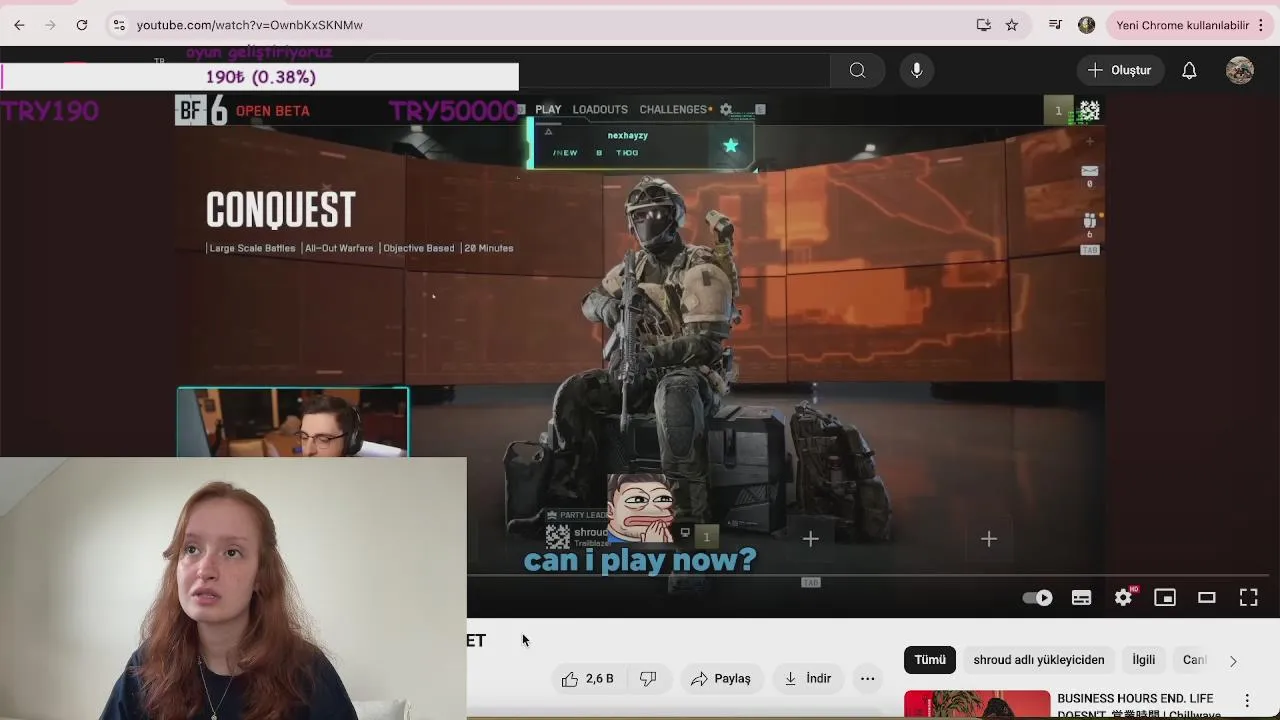Expand filter chips with right chevron arrow
This screenshot has width=1280, height=720.
click(1233, 660)
